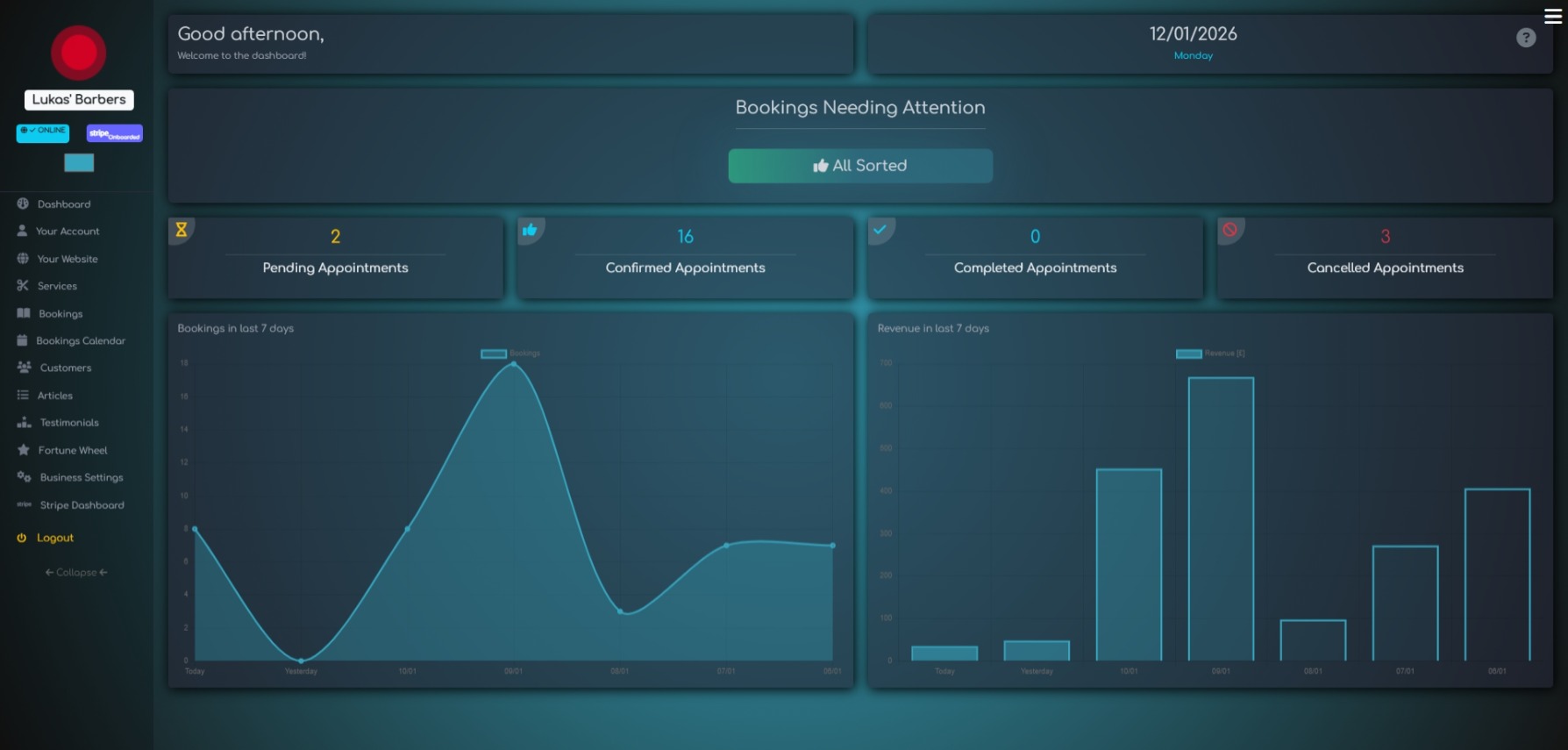Click the pending hourglass icon
This screenshot has width=1568, height=750.
coord(182,230)
